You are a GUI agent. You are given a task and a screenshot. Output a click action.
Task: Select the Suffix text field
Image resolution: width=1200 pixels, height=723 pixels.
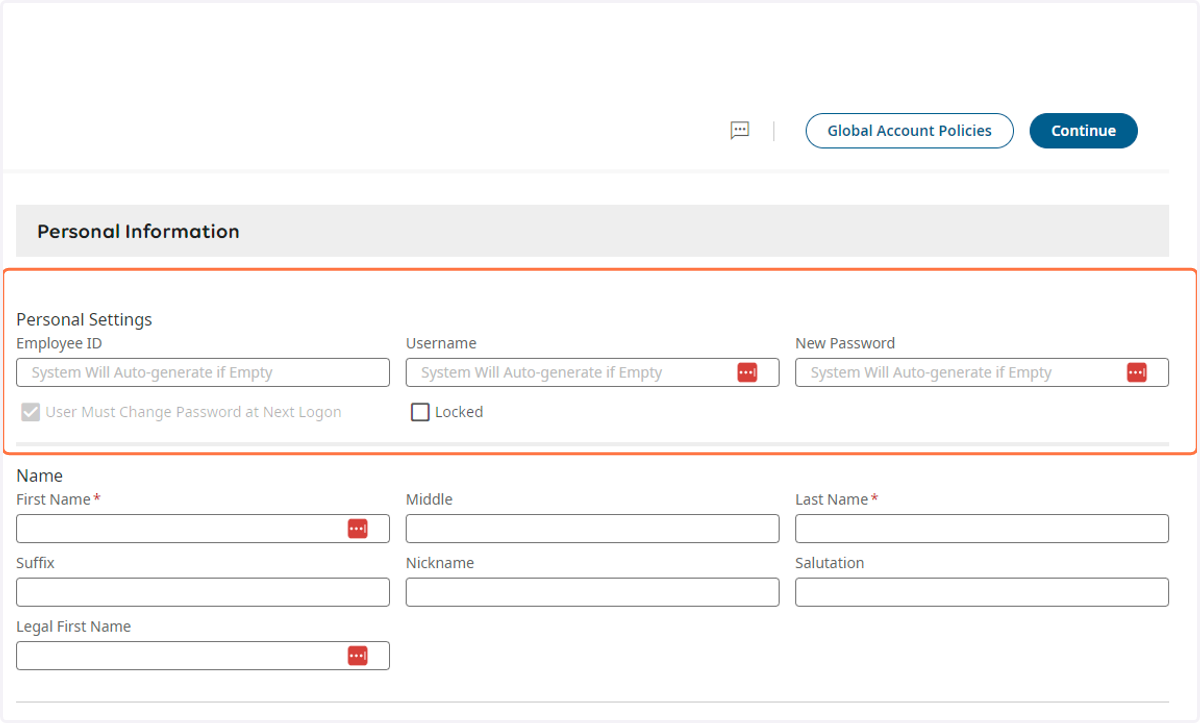pyautogui.click(x=203, y=592)
